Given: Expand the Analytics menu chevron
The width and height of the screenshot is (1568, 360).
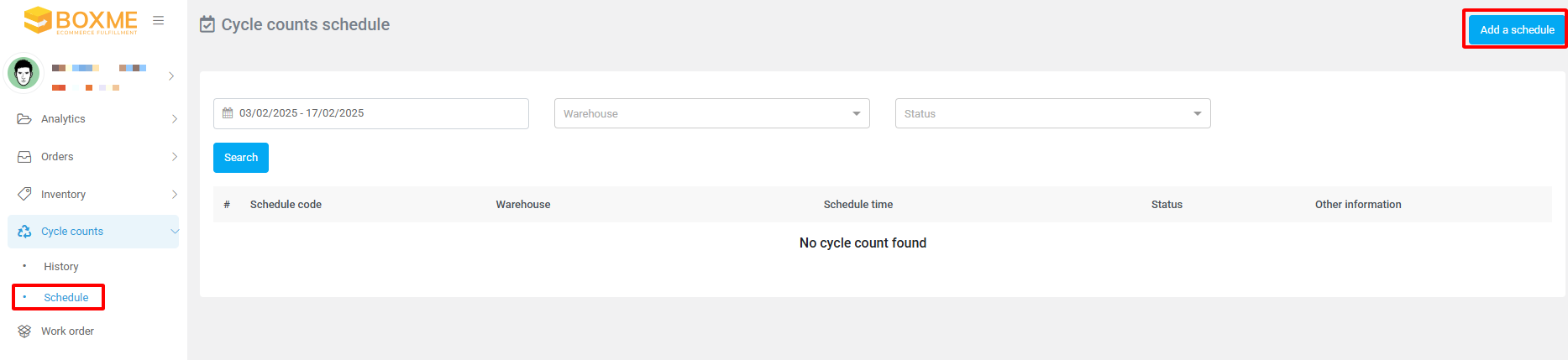Looking at the screenshot, I should click(174, 119).
